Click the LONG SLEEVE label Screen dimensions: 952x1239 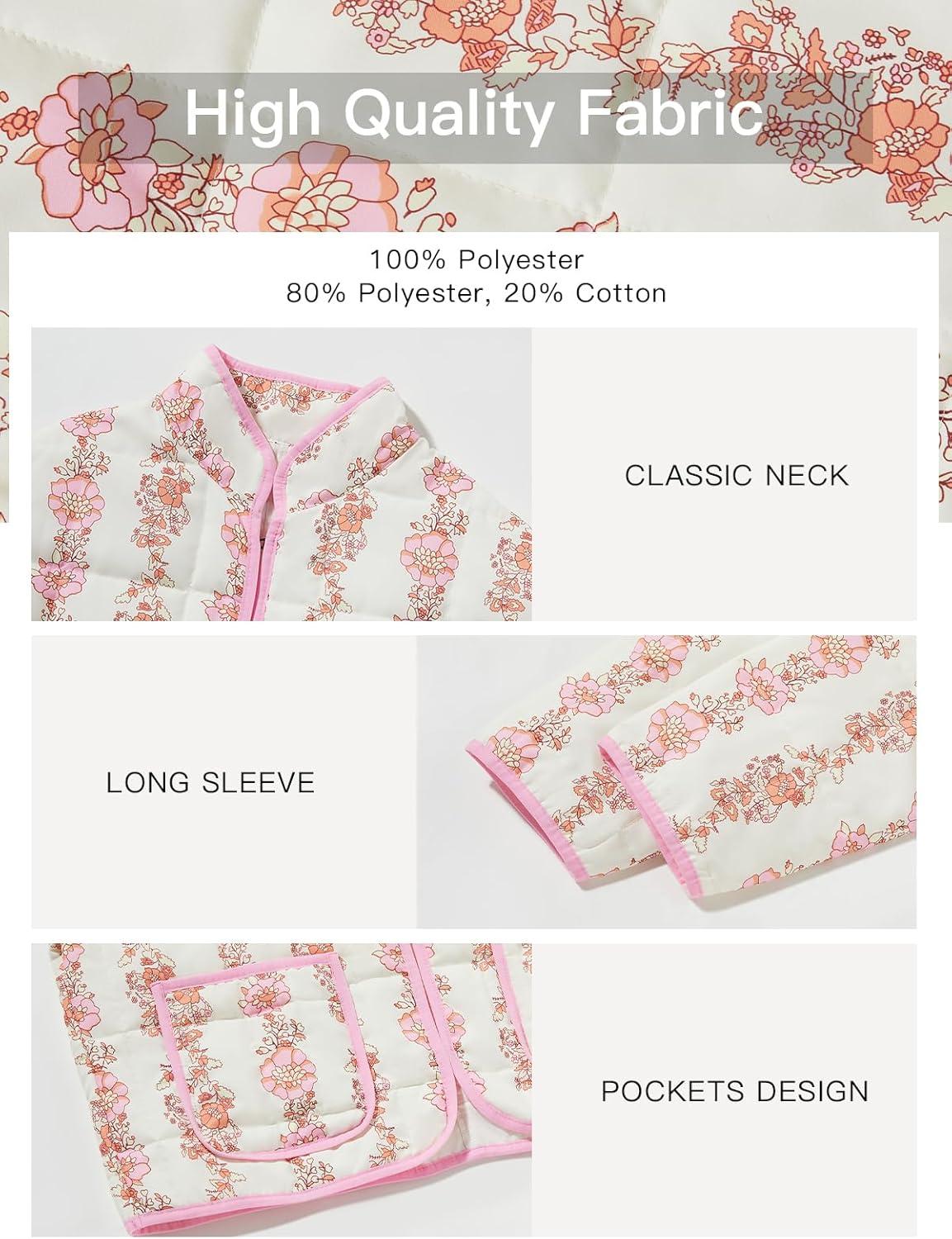(211, 782)
